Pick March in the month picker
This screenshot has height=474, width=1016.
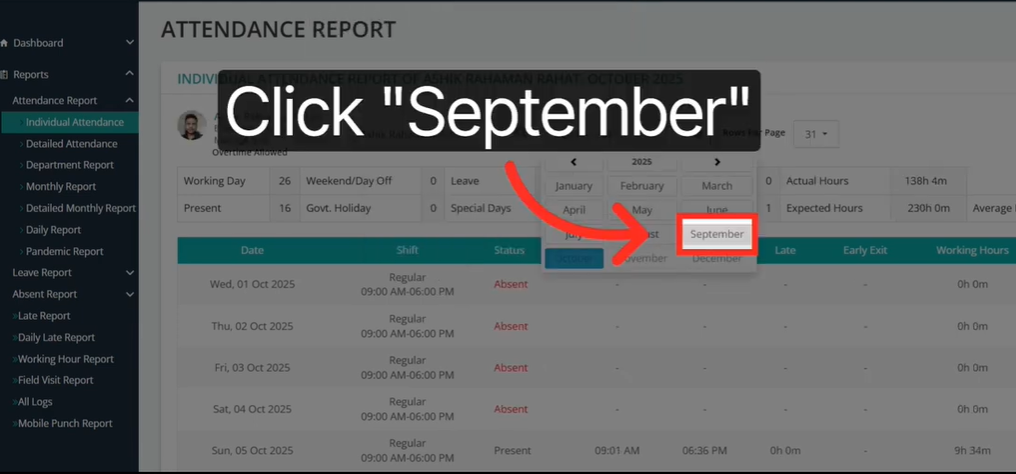click(716, 186)
